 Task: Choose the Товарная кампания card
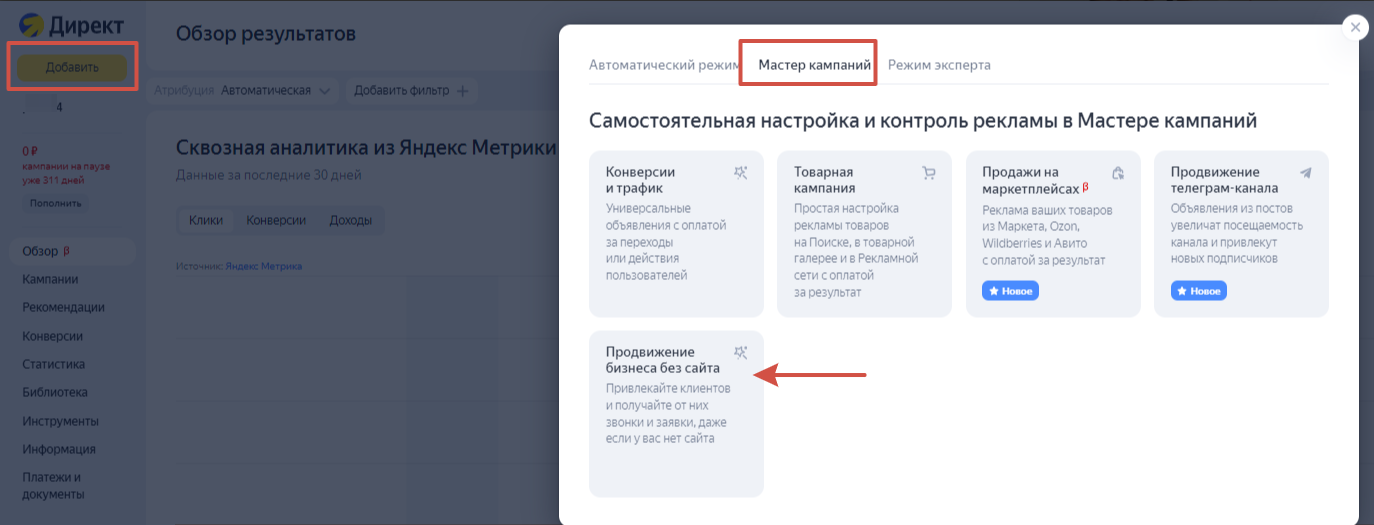point(864,234)
